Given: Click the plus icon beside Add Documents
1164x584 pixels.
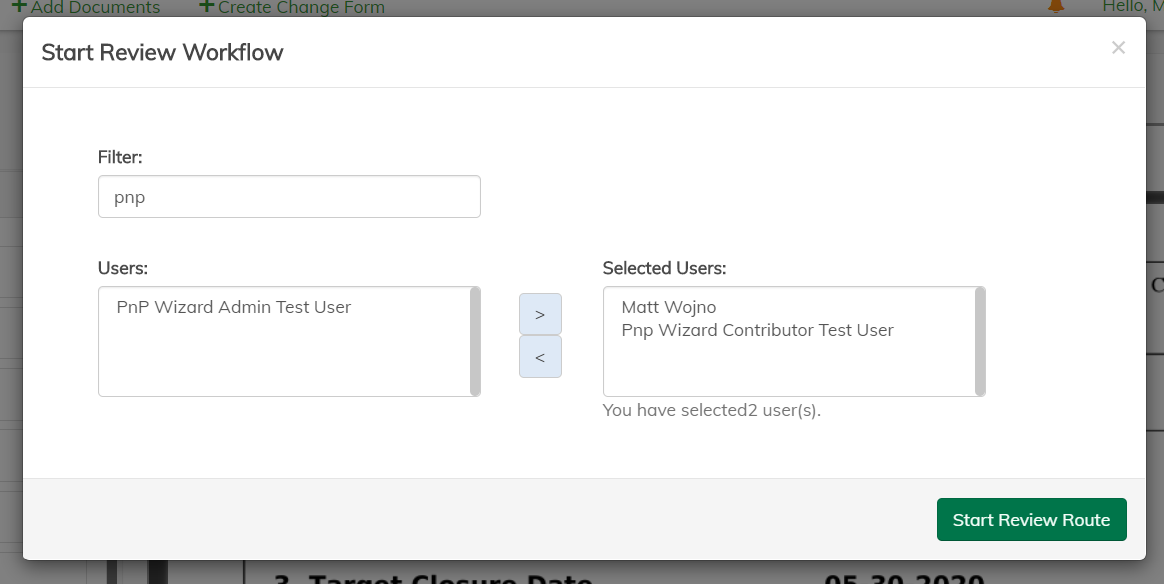Looking at the screenshot, I should tap(19, 6).
